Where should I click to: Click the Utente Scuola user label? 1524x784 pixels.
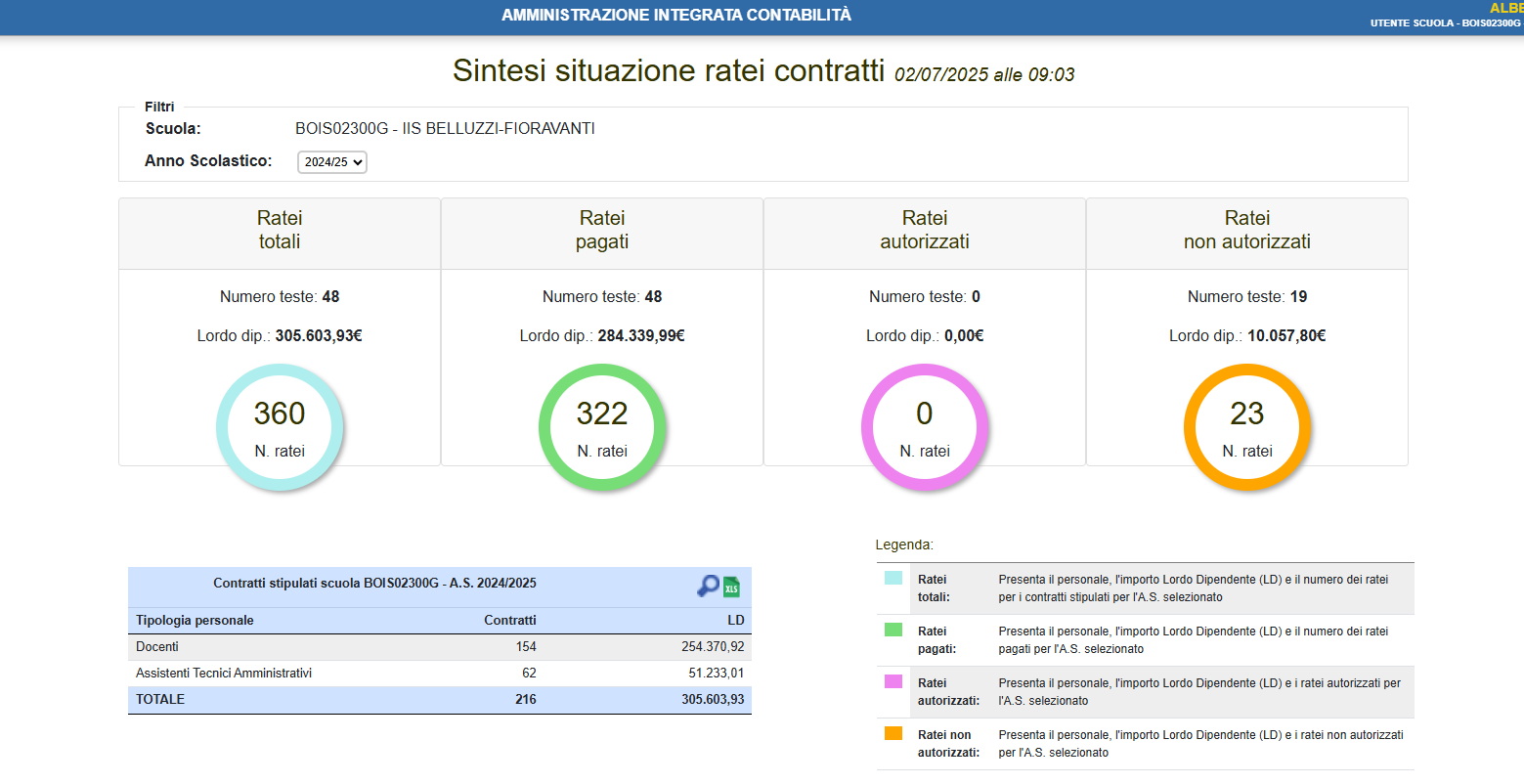click(1445, 22)
